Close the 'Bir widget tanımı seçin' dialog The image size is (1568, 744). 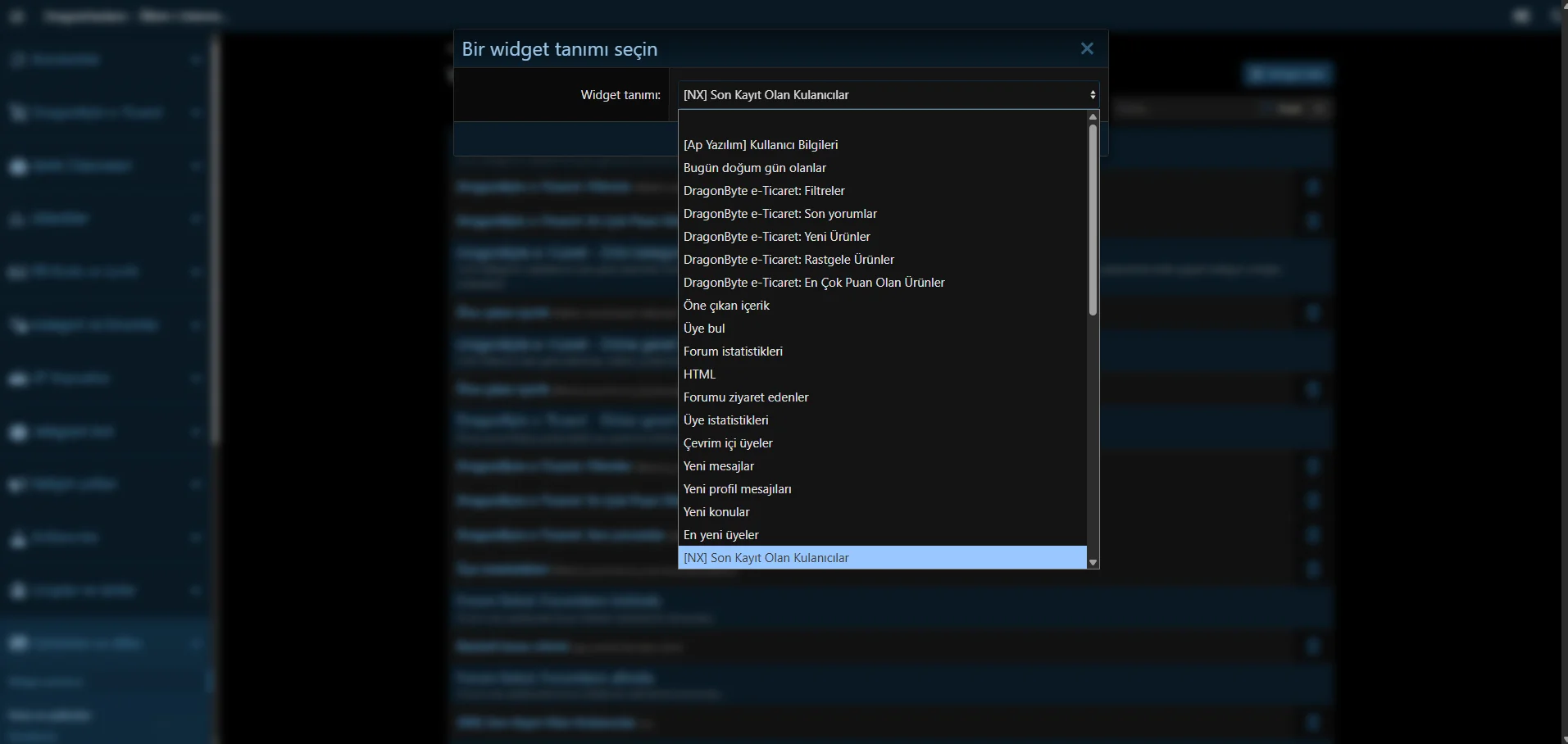pyautogui.click(x=1087, y=49)
